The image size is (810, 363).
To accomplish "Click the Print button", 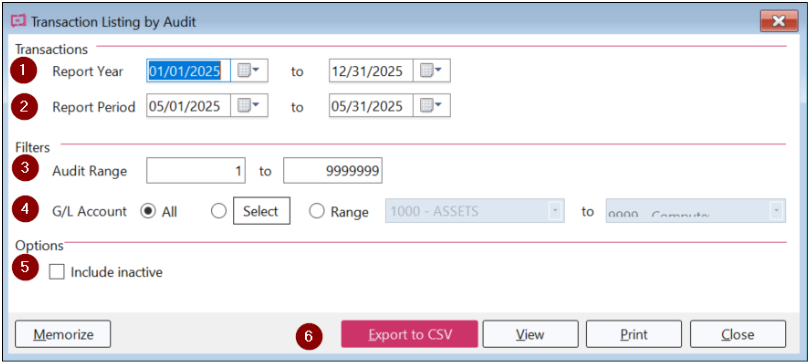I will coord(634,334).
